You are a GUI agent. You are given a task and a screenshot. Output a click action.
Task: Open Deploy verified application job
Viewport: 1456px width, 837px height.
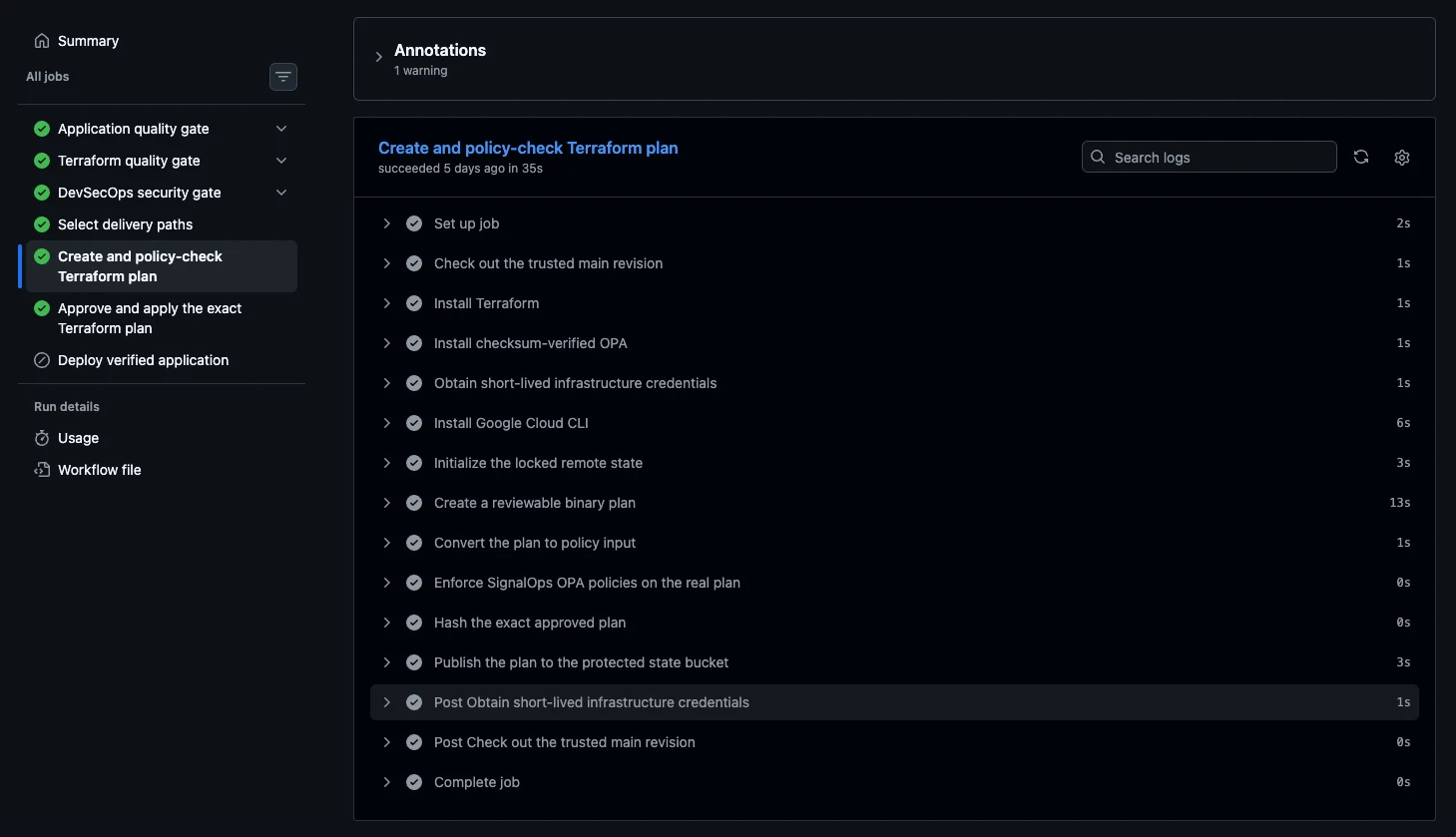click(162, 360)
